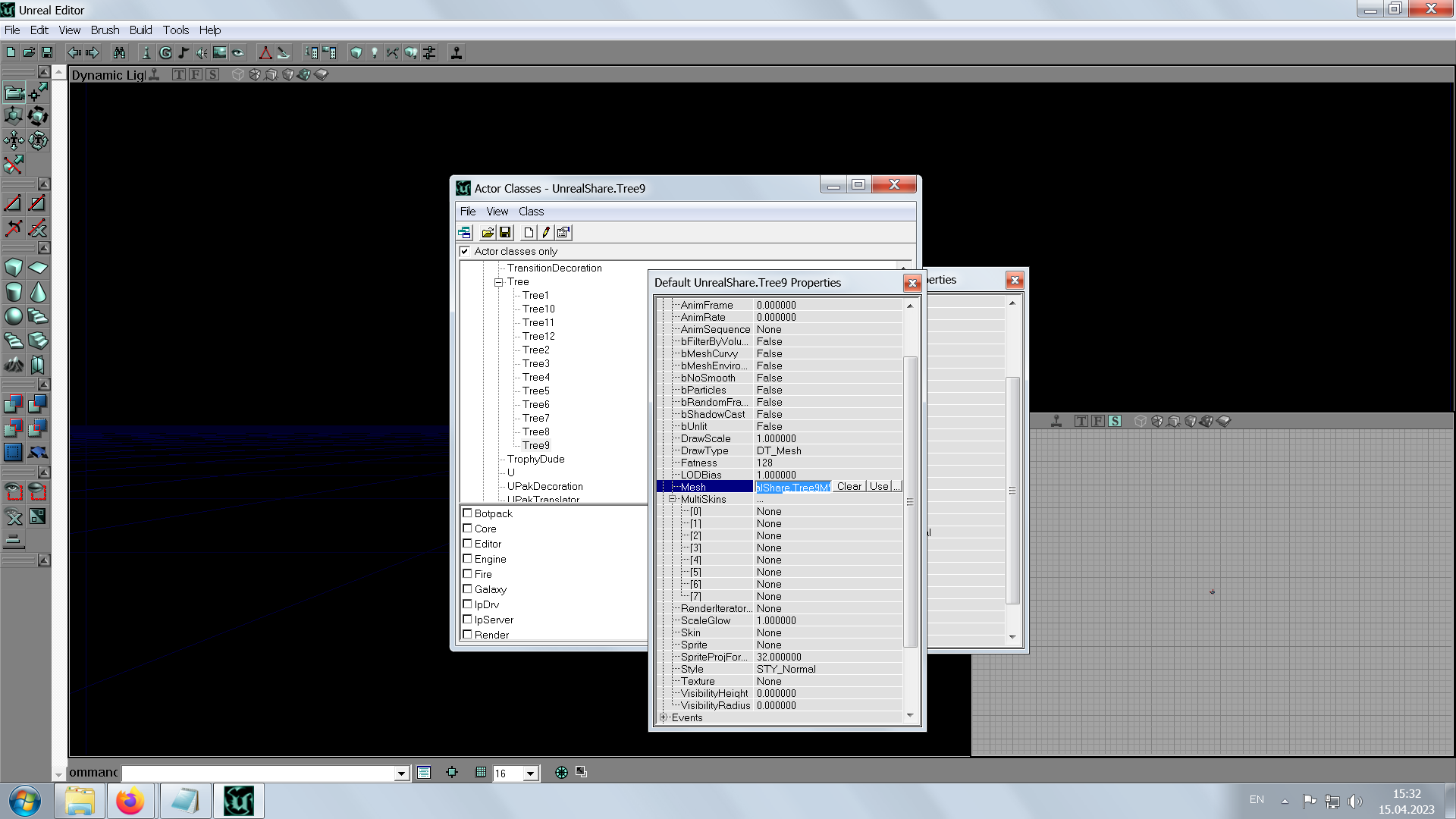
Task: Uncheck Actor classes only checkbox
Action: click(465, 251)
